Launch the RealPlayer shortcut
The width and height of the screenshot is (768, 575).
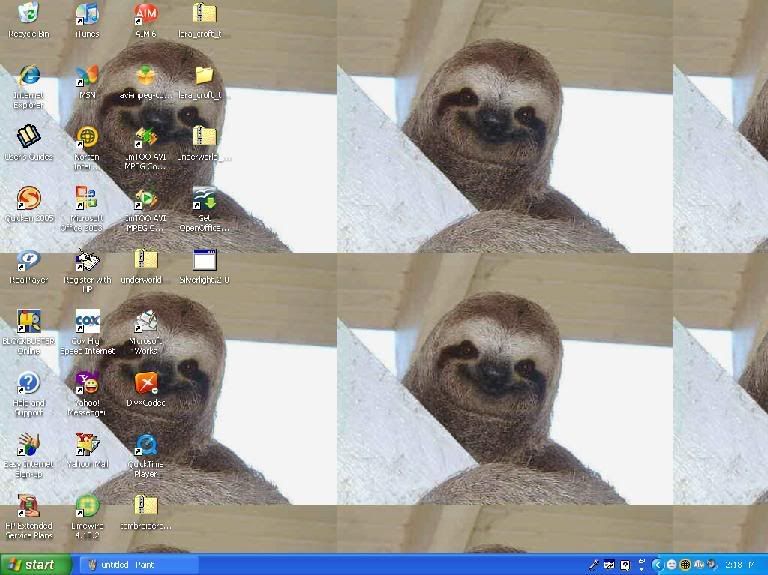pos(29,261)
